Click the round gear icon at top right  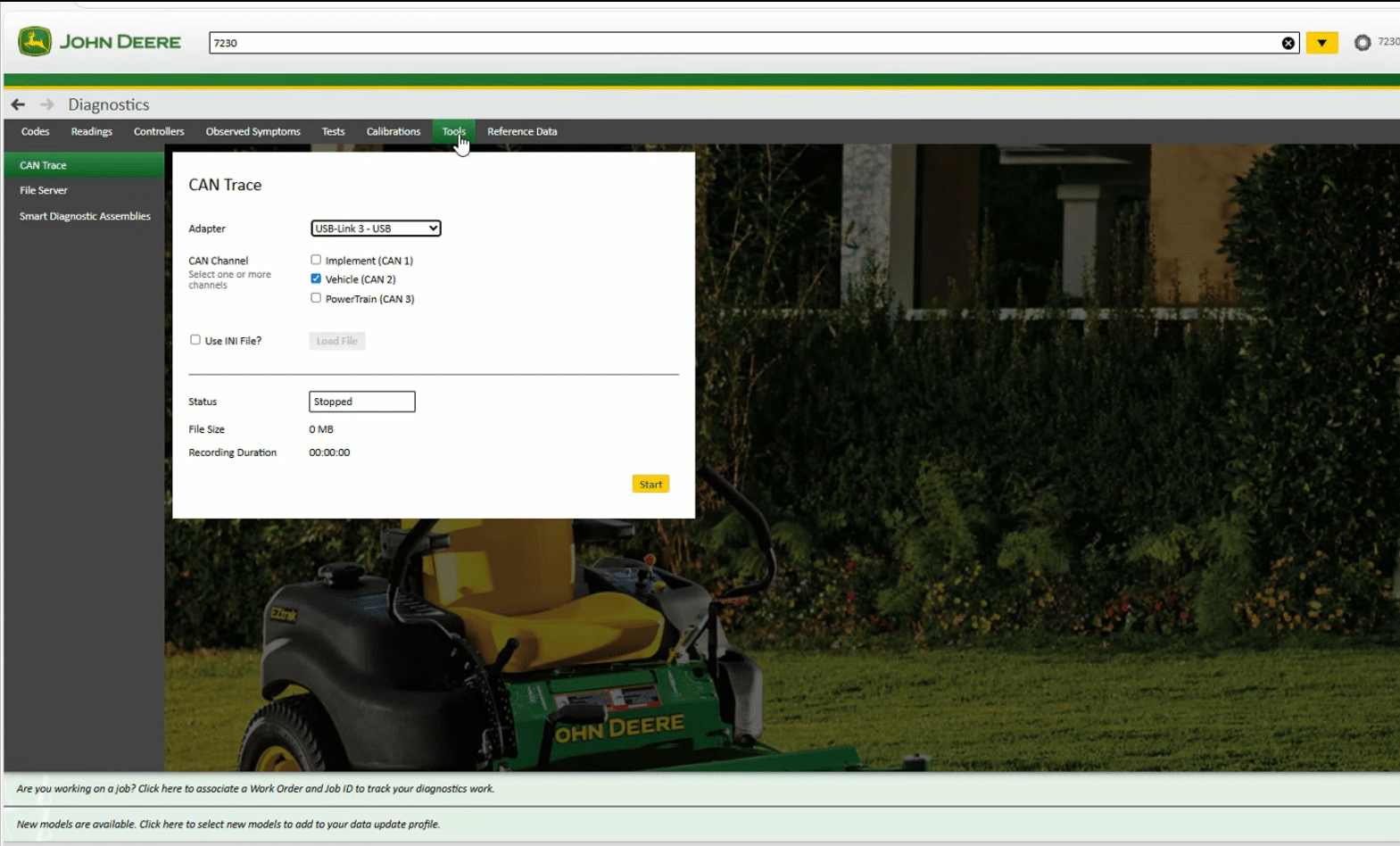[1362, 43]
